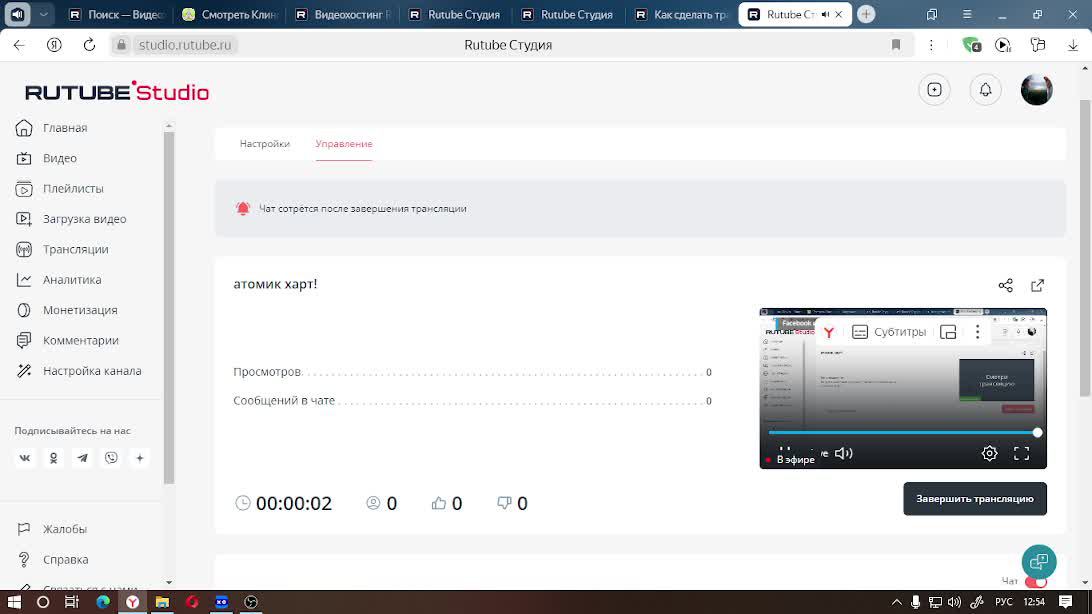Click the add video plus icon in header

935,90
